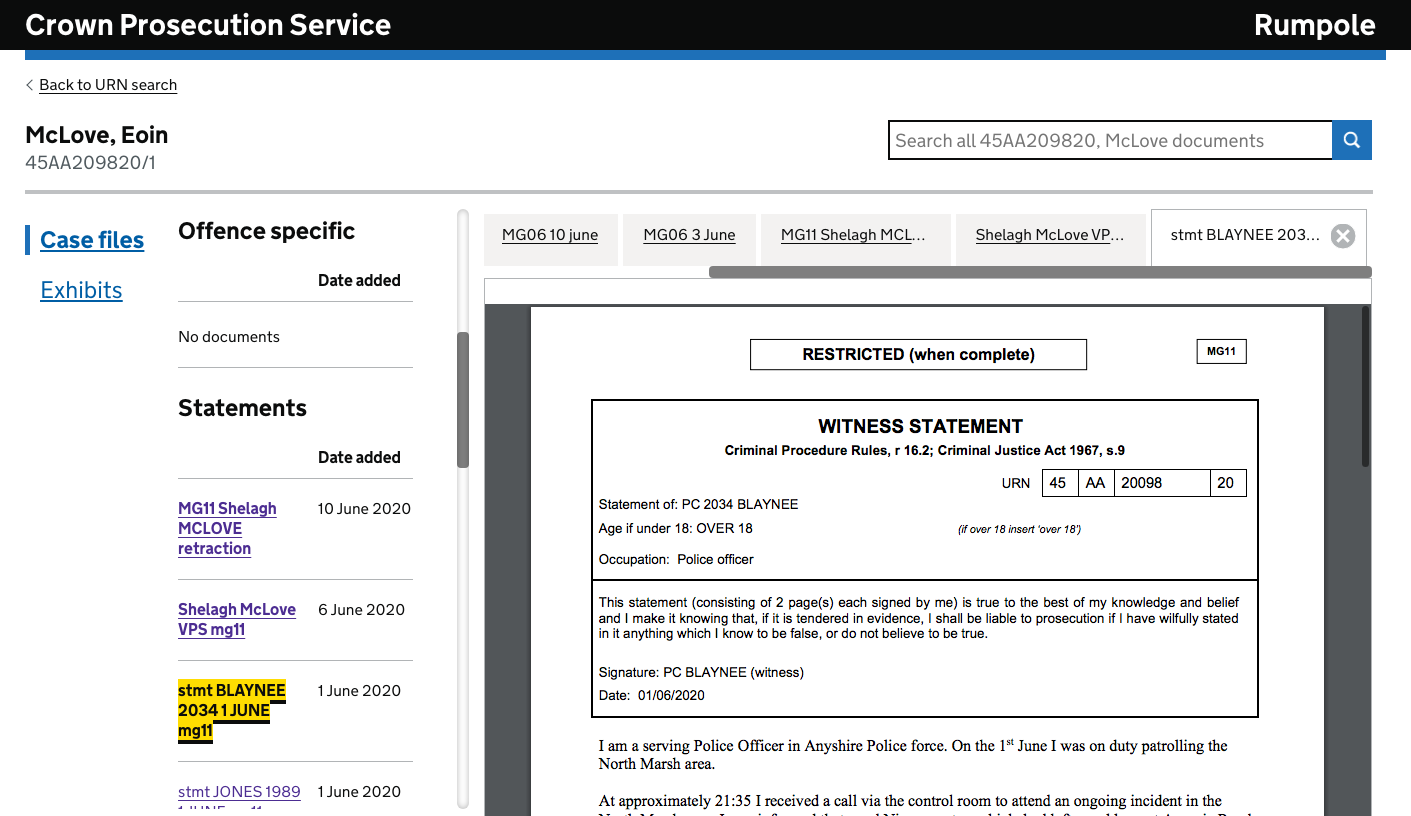Viewport: 1411px width, 816px height.
Task: Open stmt JONES 1989 statement link
Action: tap(239, 791)
